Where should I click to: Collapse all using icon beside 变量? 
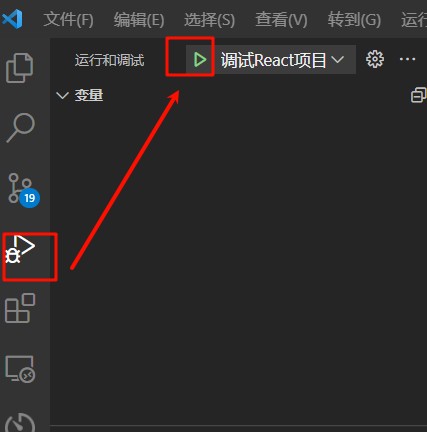tap(419, 95)
